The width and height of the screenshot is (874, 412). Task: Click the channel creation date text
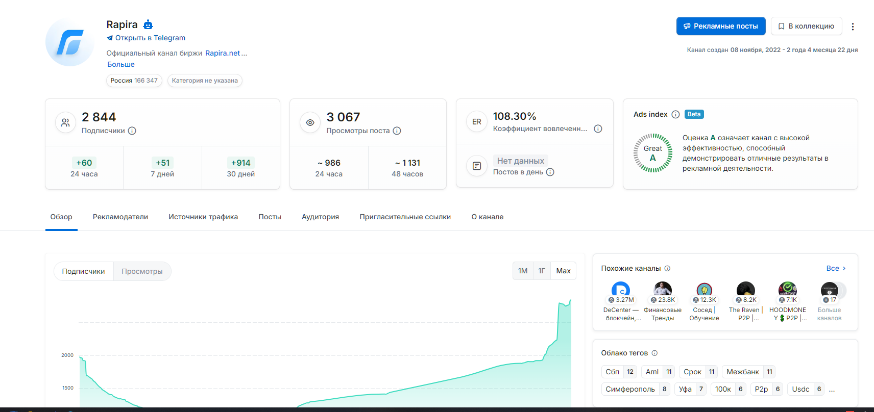tap(772, 50)
